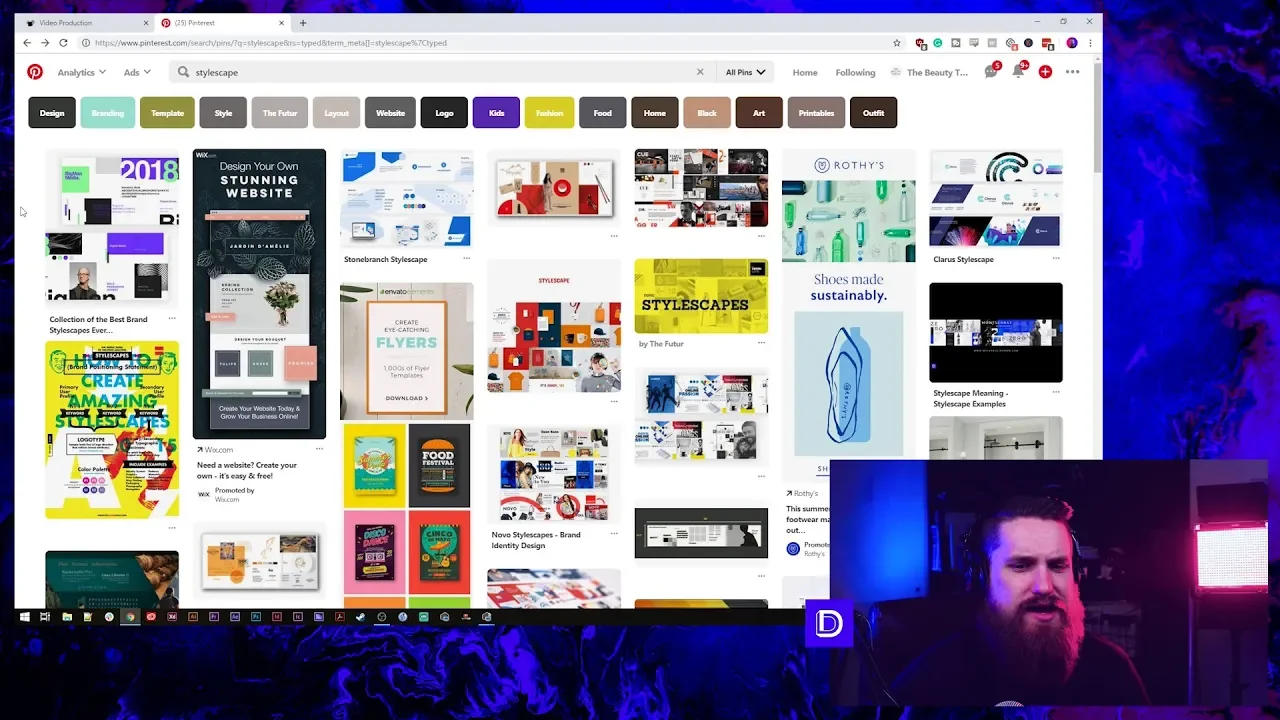Open options dots for Clarus Stylescape pin
1280x720 pixels.
pyautogui.click(x=1056, y=259)
